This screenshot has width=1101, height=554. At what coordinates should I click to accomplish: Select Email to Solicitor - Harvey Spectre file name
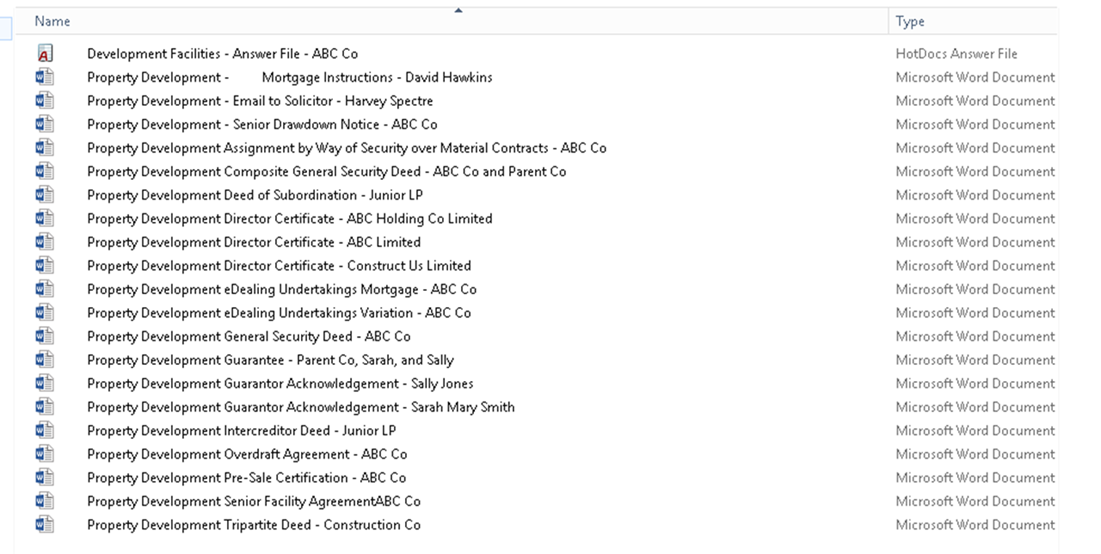(x=260, y=100)
